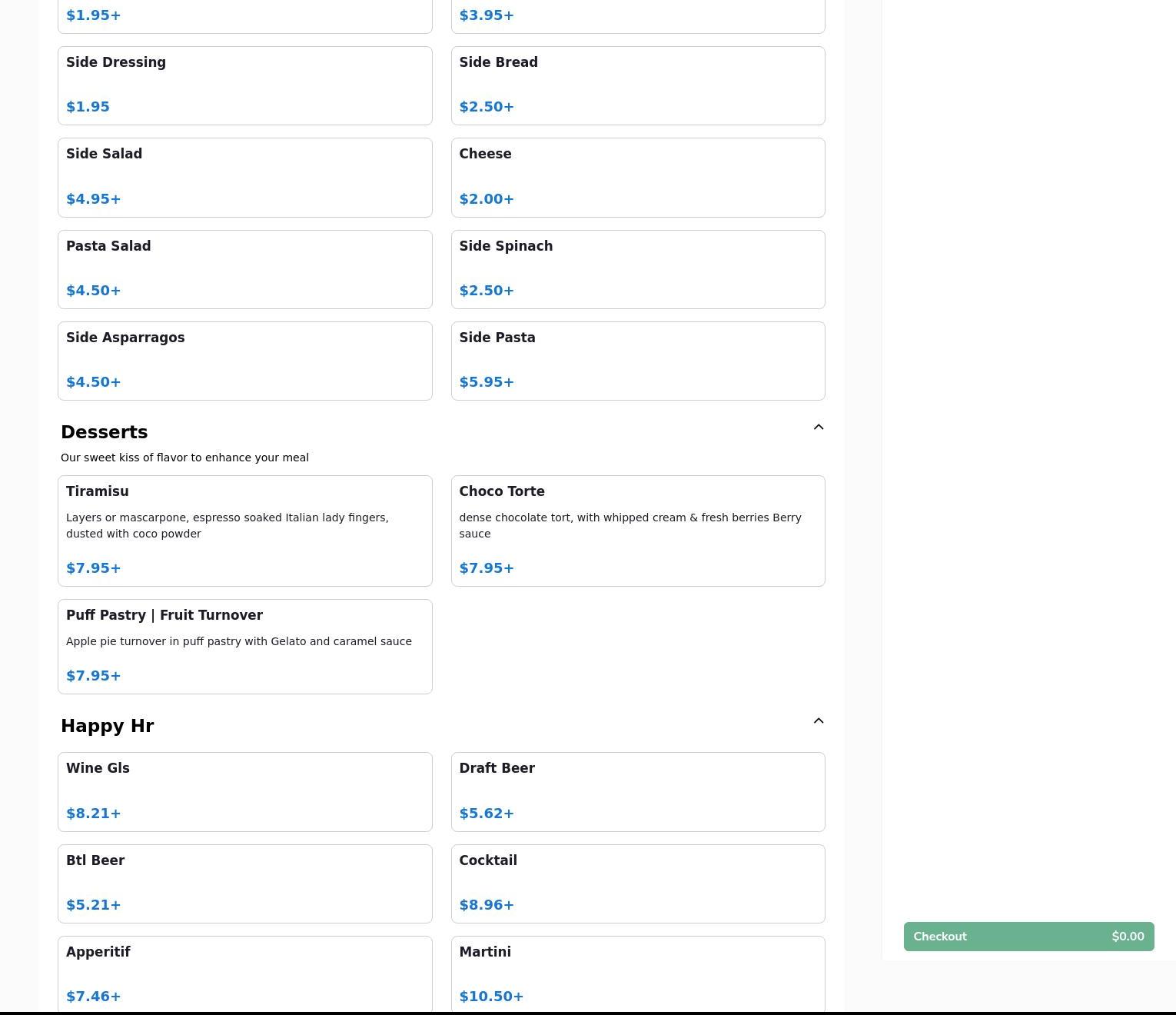This screenshot has height=1015, width=1176.
Task: Add Side Dressing to order
Action: pos(244,85)
